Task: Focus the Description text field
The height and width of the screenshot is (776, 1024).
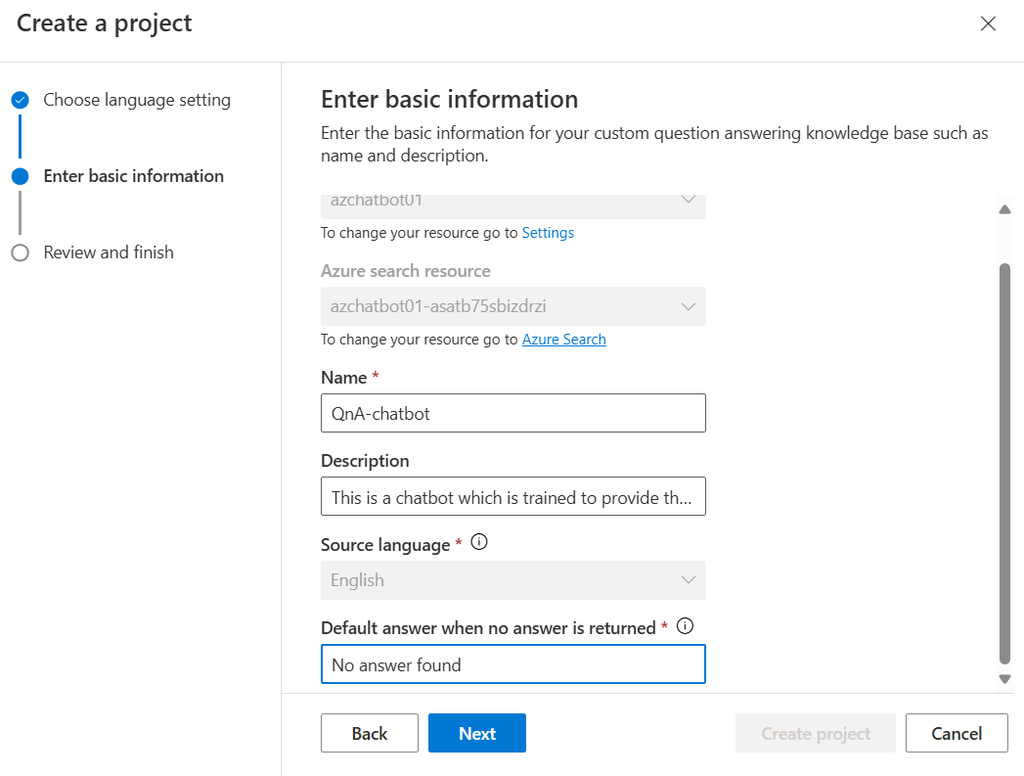Action: click(x=513, y=496)
